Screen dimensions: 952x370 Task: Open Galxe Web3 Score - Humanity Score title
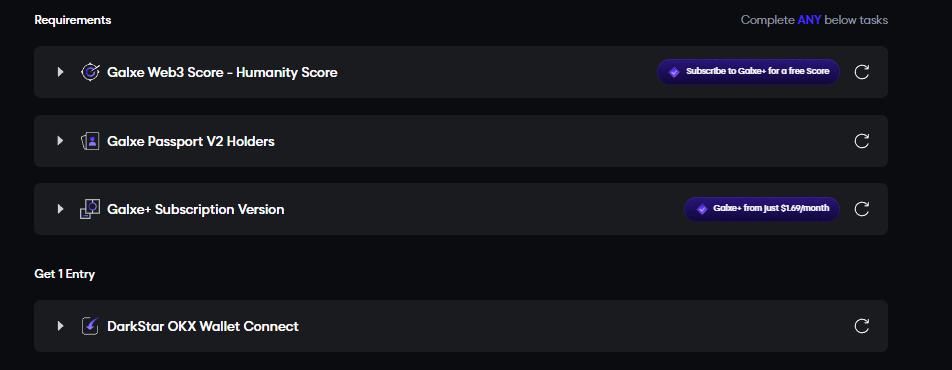pyautogui.click(x=222, y=72)
